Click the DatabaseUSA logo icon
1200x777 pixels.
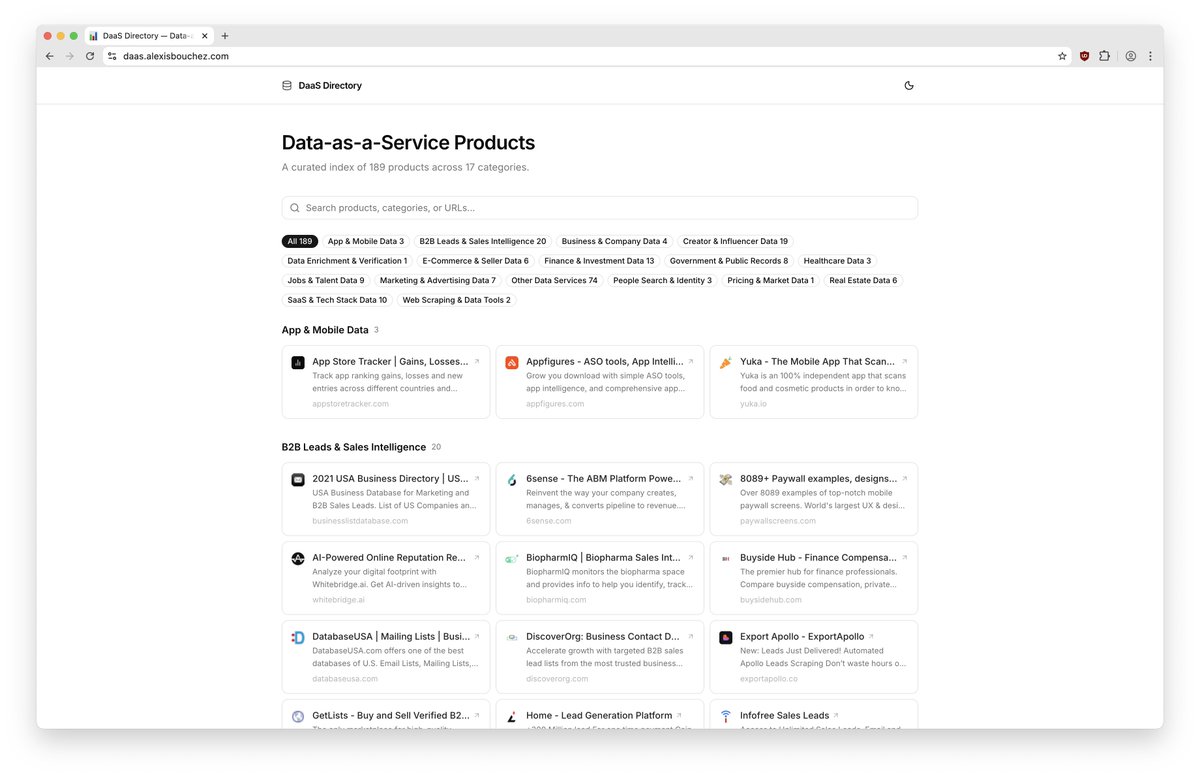point(298,637)
